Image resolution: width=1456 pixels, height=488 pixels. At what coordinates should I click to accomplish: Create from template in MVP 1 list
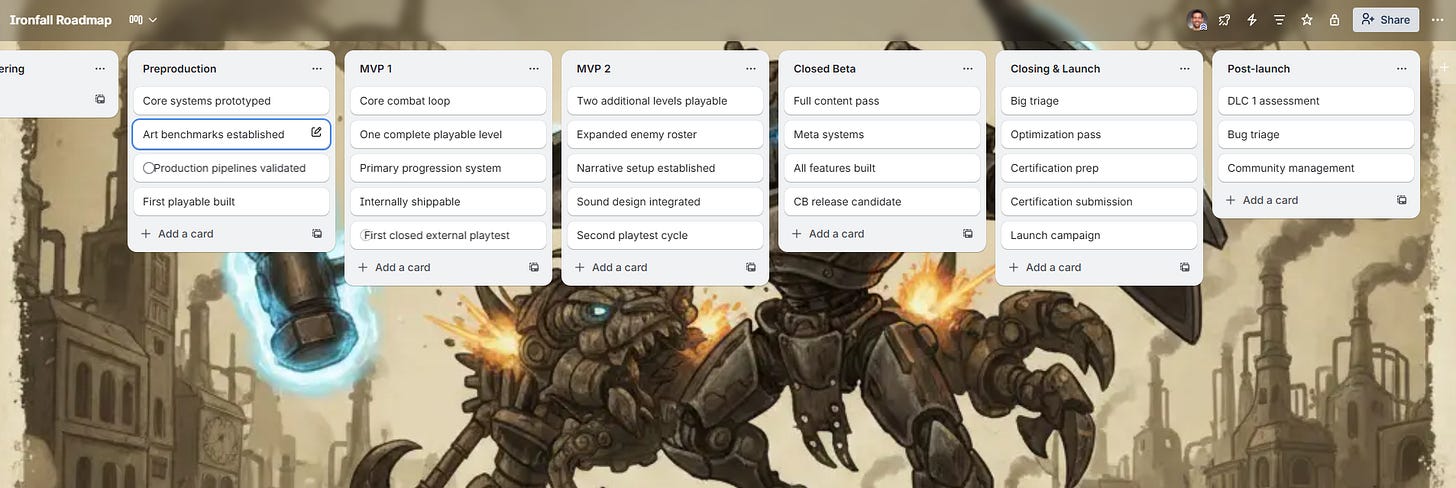point(534,267)
